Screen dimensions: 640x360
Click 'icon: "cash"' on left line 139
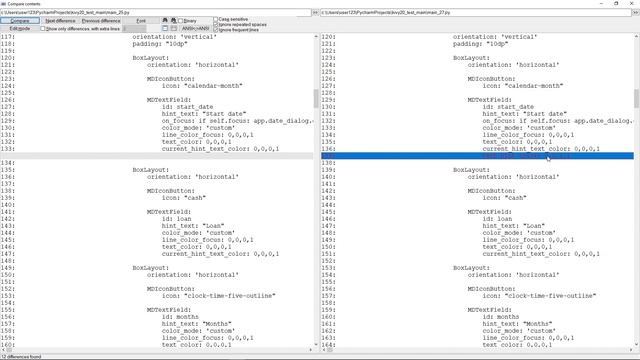184,198
